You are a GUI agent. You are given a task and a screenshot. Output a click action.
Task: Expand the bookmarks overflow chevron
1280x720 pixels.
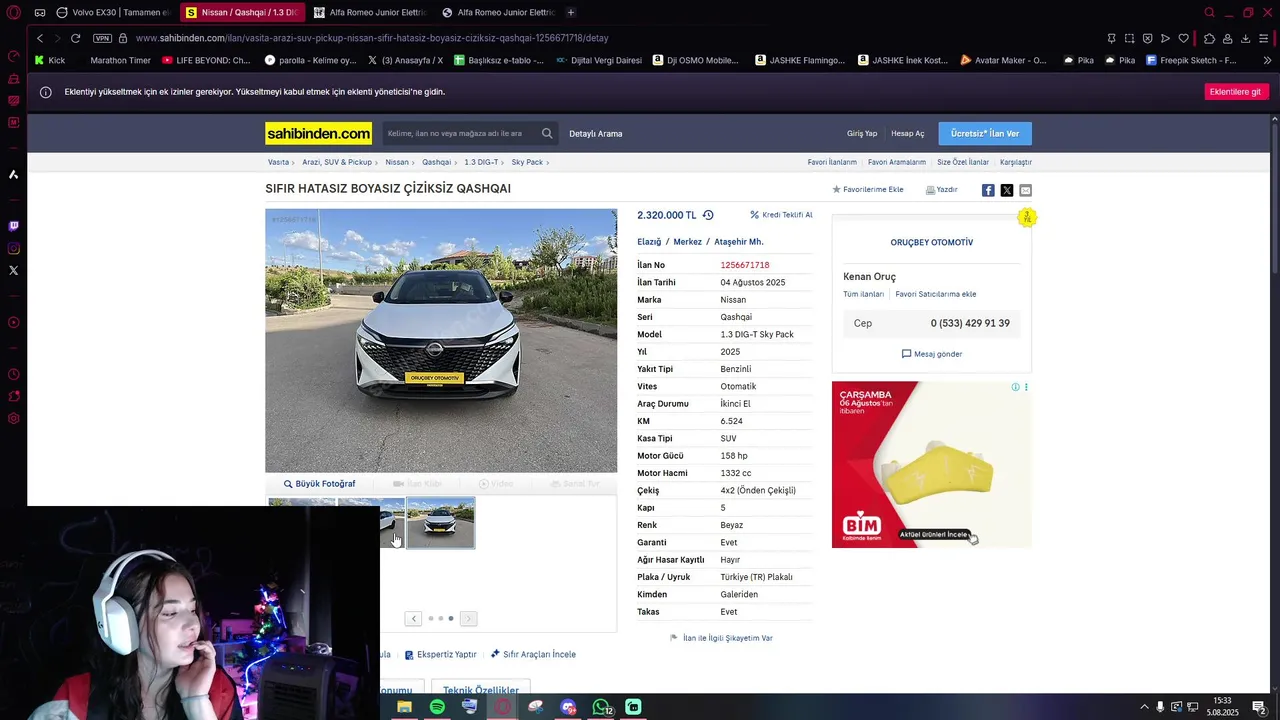1267,60
